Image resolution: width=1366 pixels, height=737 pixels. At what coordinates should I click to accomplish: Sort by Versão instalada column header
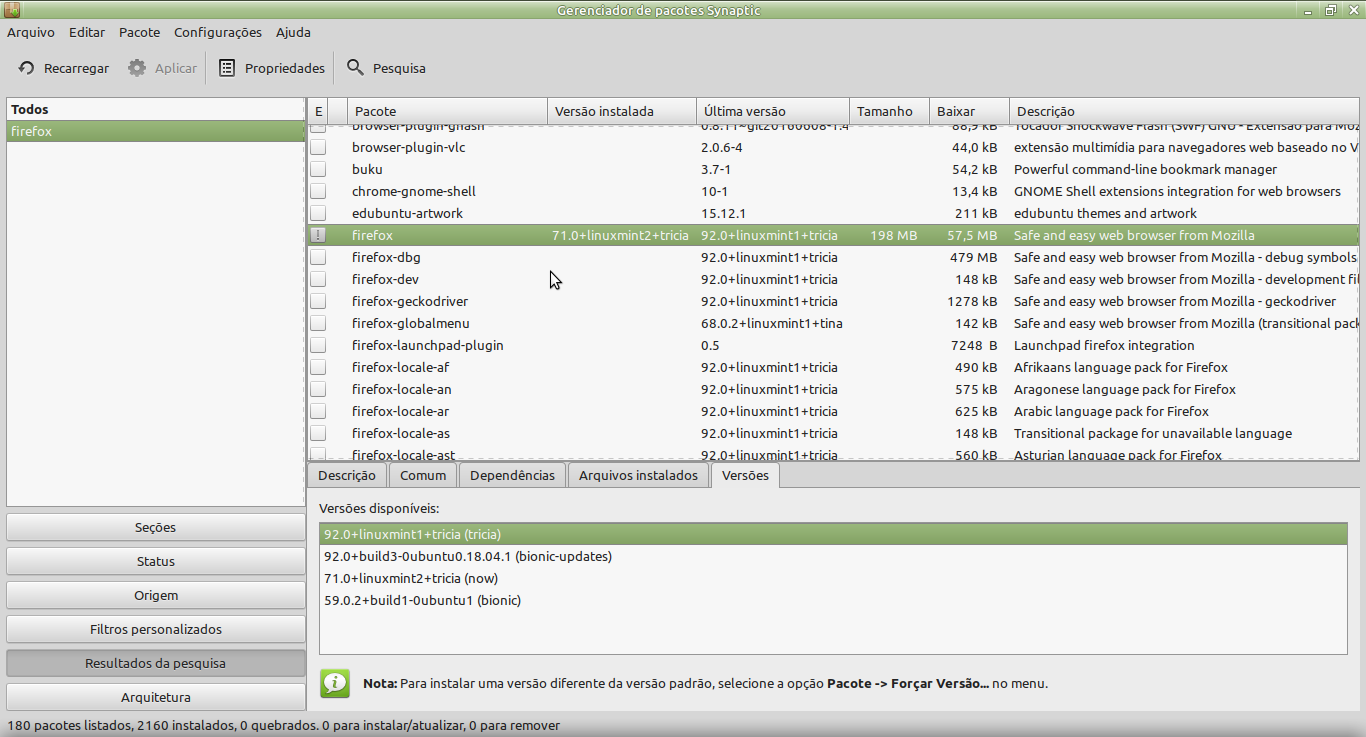pyautogui.click(x=622, y=111)
